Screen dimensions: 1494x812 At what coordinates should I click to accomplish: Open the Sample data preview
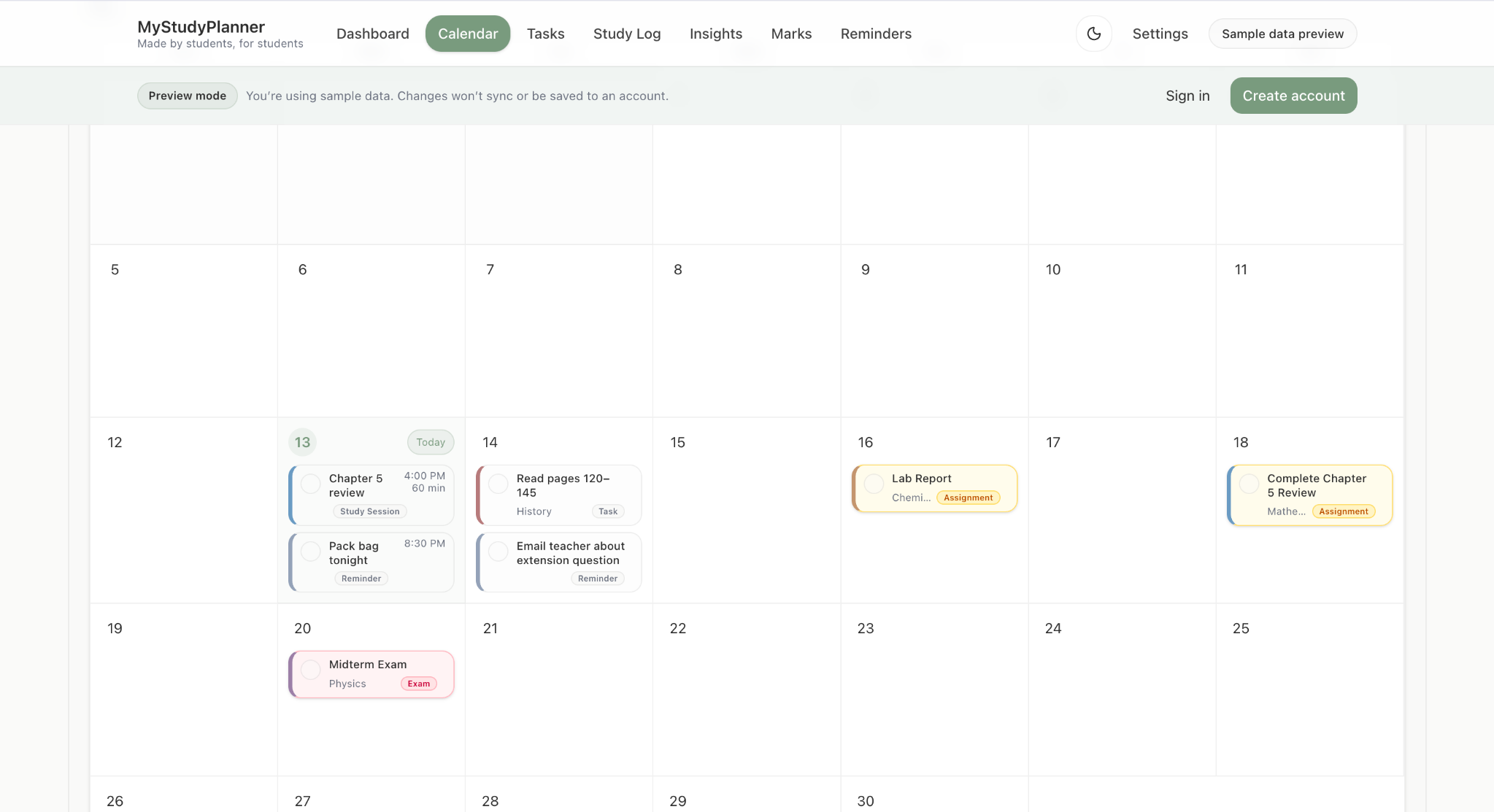point(1282,34)
